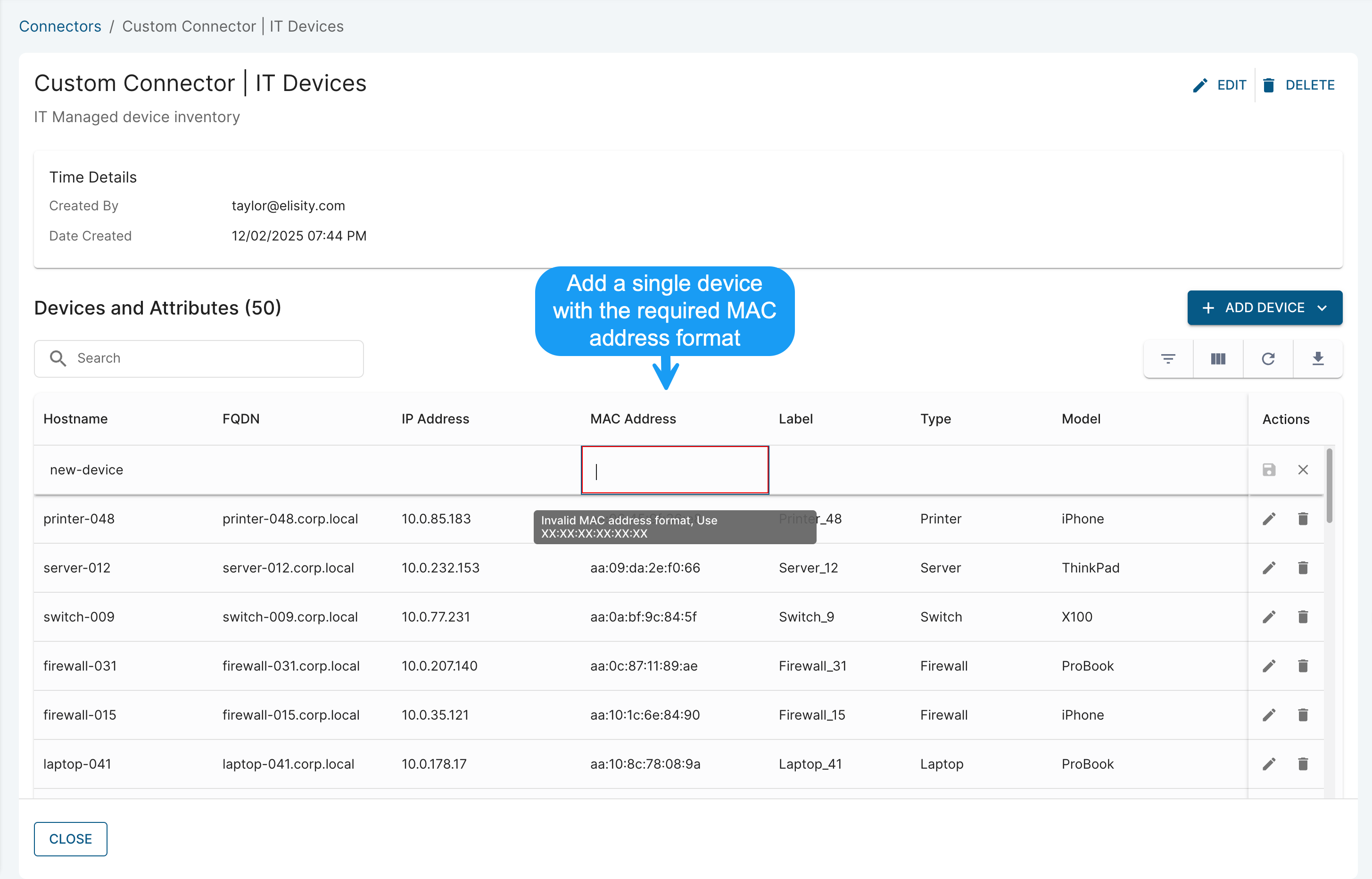Edit the firewall-031 row
This screenshot has height=879, width=1372.
click(x=1269, y=666)
